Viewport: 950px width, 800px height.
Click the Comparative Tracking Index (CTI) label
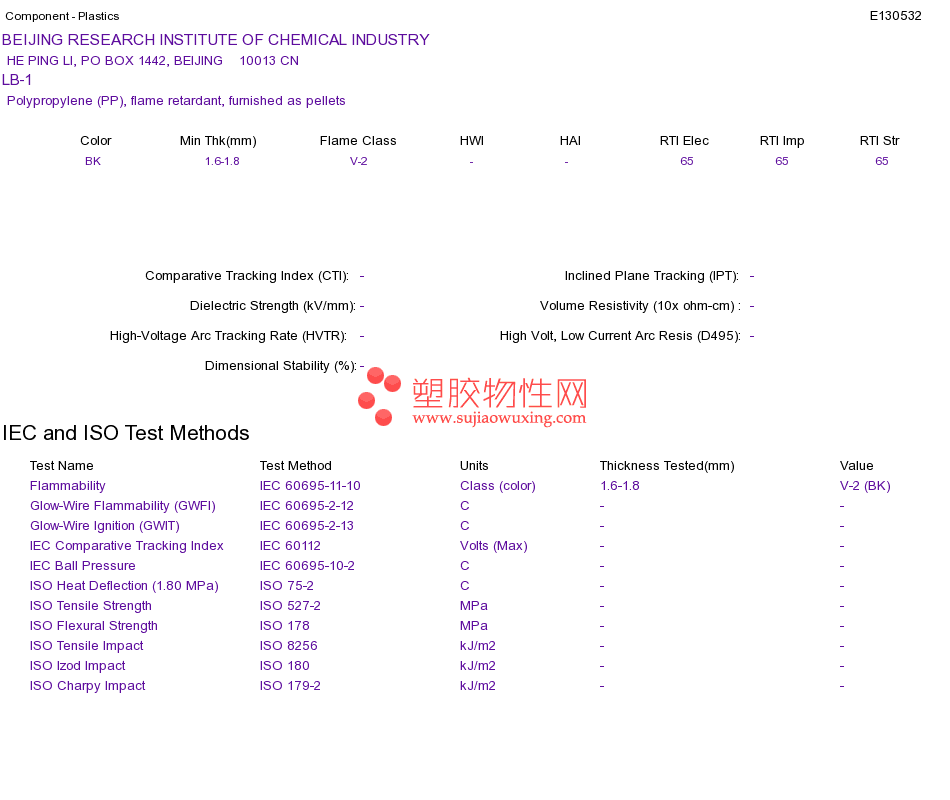[x=247, y=276]
